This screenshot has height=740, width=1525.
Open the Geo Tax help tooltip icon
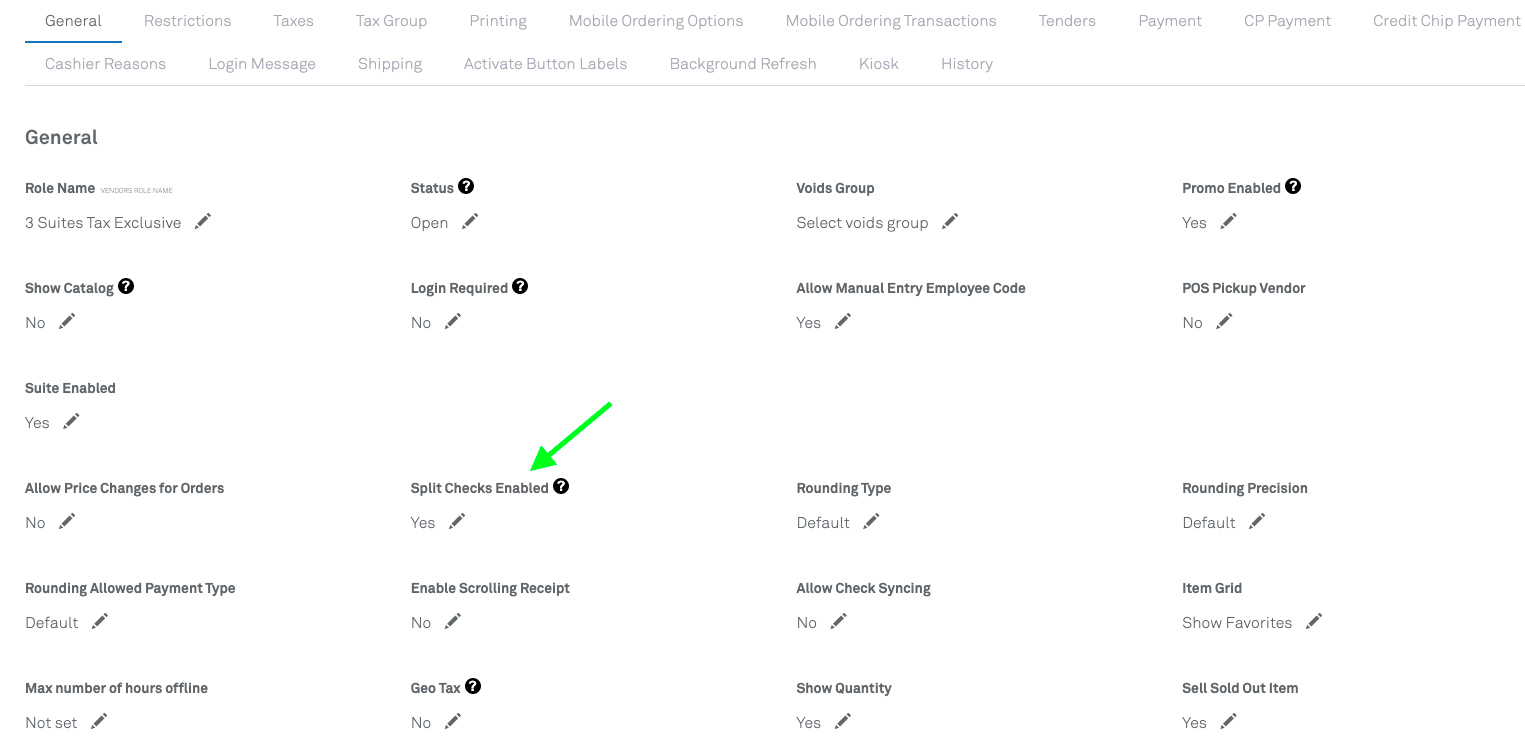tap(473, 687)
